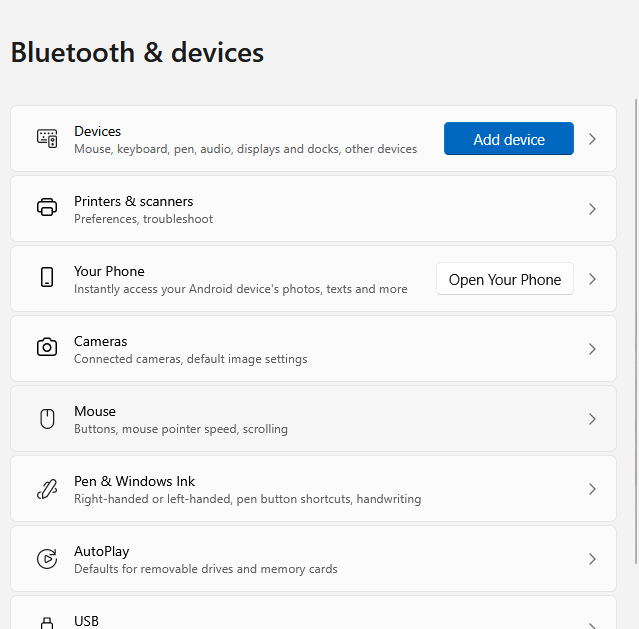Click the Your Phone smartphone icon
This screenshot has width=639, height=629.
coord(47,277)
